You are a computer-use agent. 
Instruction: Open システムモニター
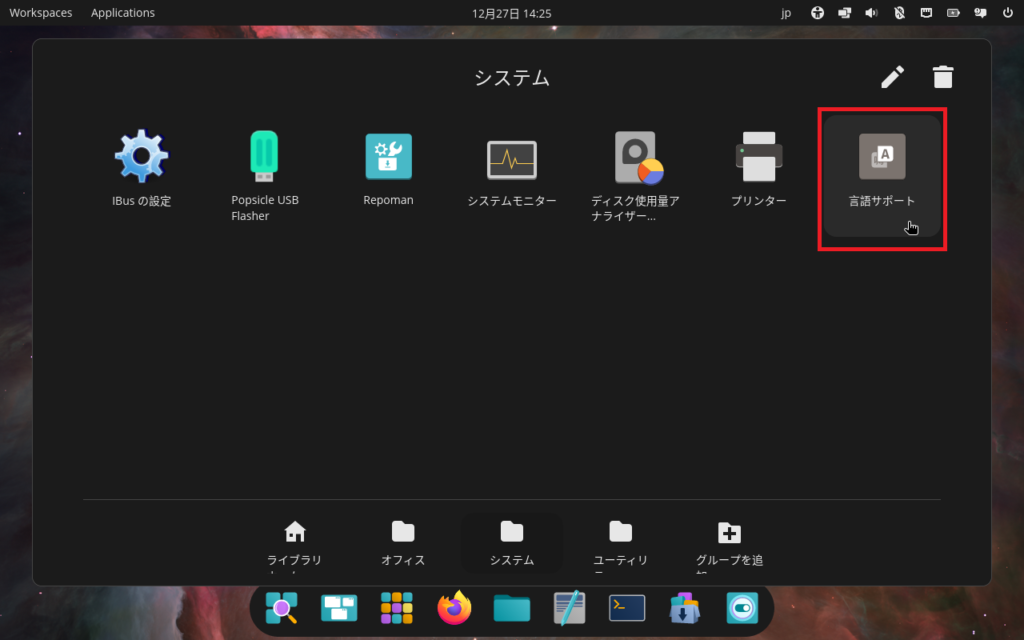512,168
